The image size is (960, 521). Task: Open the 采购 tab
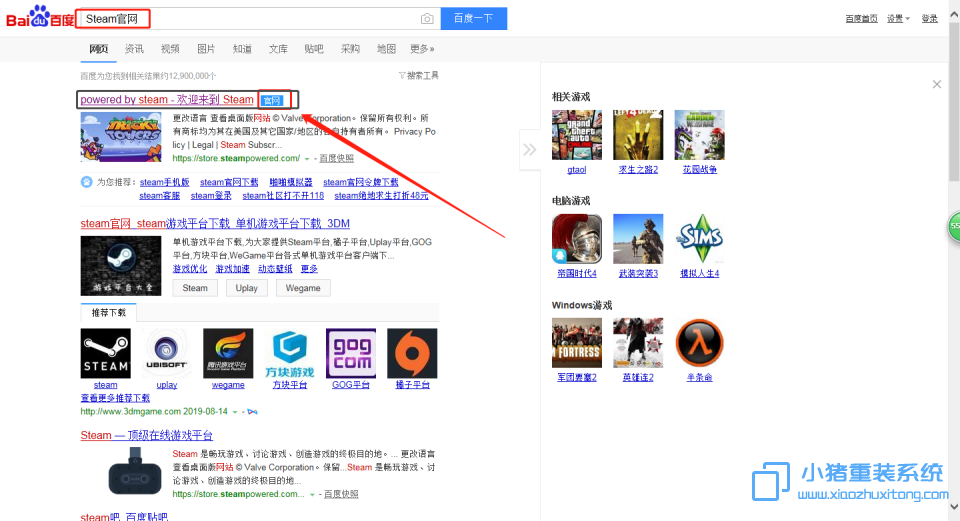pyautogui.click(x=350, y=49)
